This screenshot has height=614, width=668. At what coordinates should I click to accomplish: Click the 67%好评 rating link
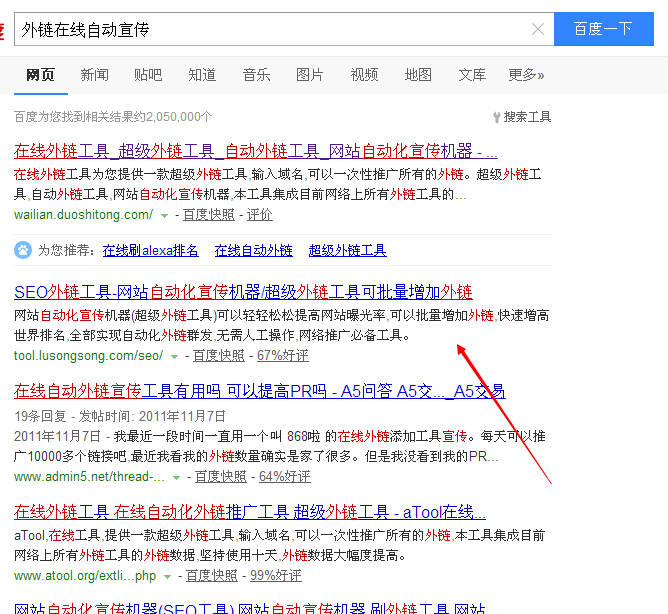[283, 355]
